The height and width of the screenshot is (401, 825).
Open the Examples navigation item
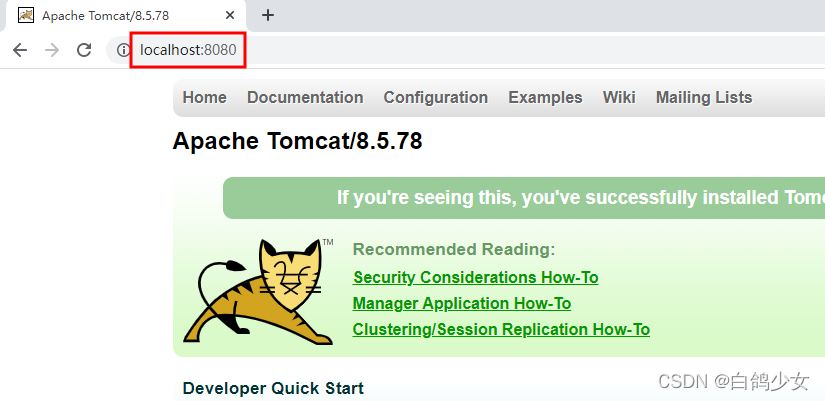tap(545, 97)
